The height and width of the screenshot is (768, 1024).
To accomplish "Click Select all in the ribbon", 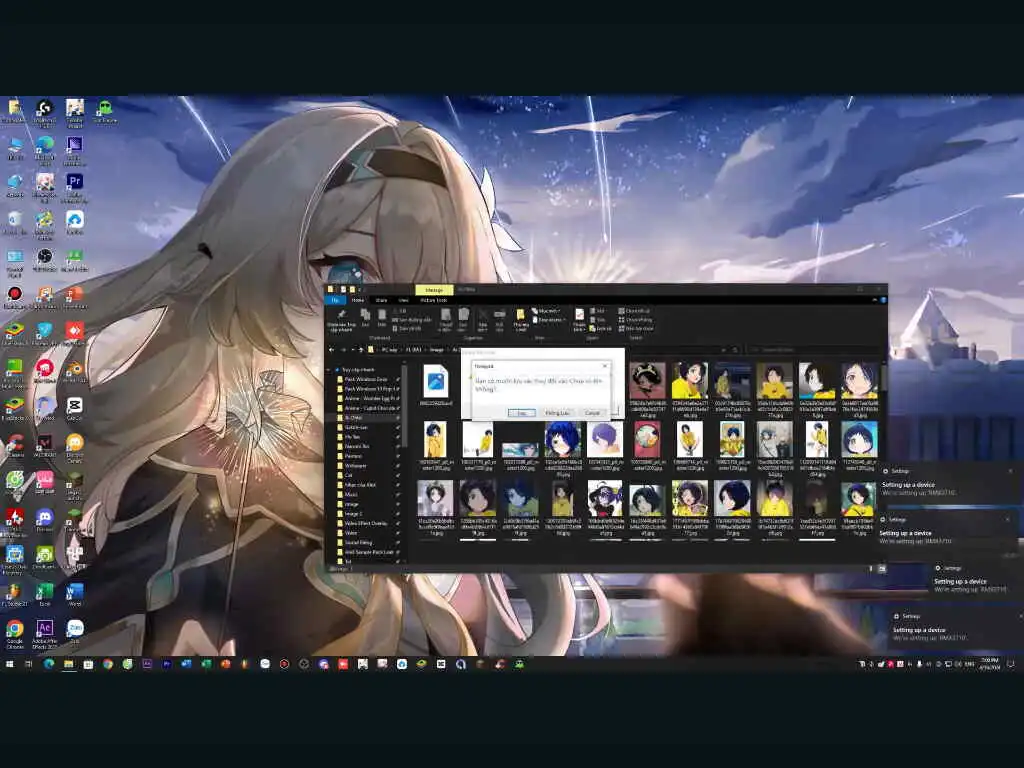I will pyautogui.click(x=633, y=311).
